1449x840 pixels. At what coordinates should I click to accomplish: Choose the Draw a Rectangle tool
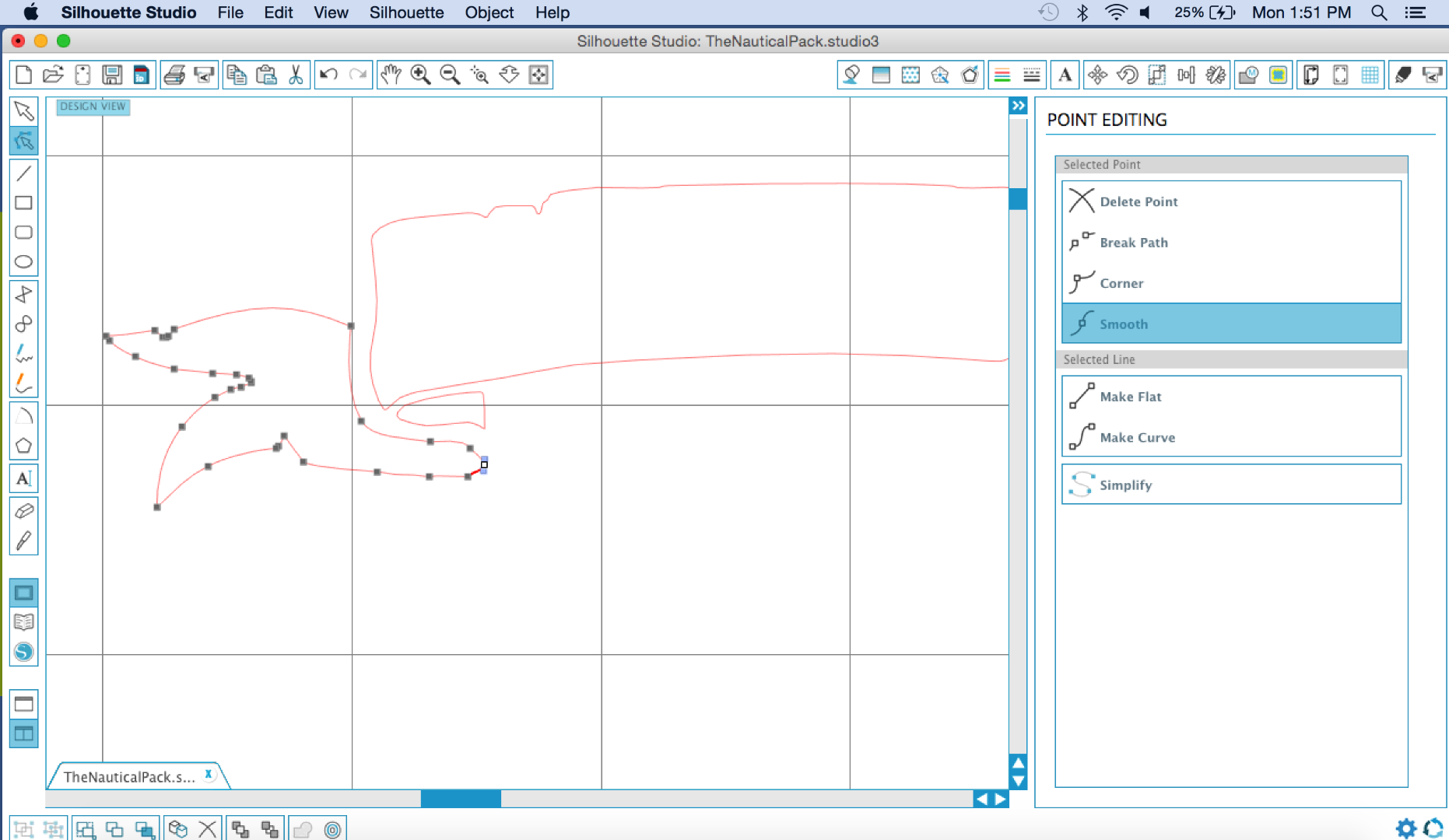[x=24, y=203]
